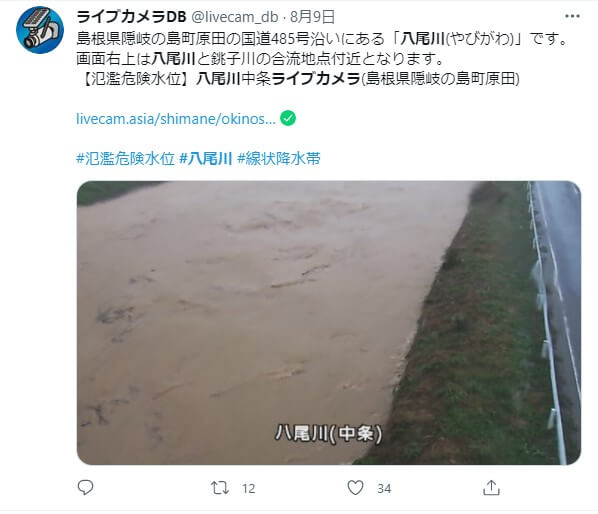The height and width of the screenshot is (514, 598).
Task: Click the retweet count 12
Action: (x=248, y=488)
